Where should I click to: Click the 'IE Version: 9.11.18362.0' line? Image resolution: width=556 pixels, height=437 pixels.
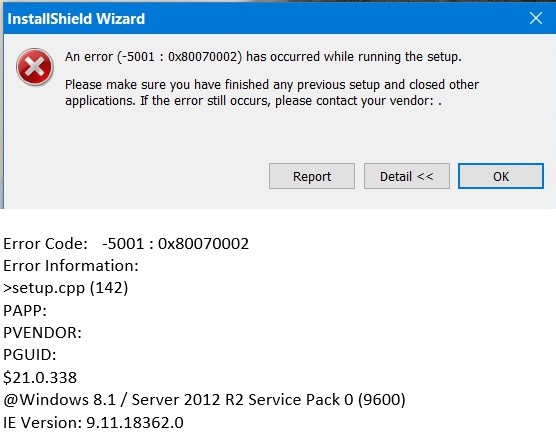[93, 422]
